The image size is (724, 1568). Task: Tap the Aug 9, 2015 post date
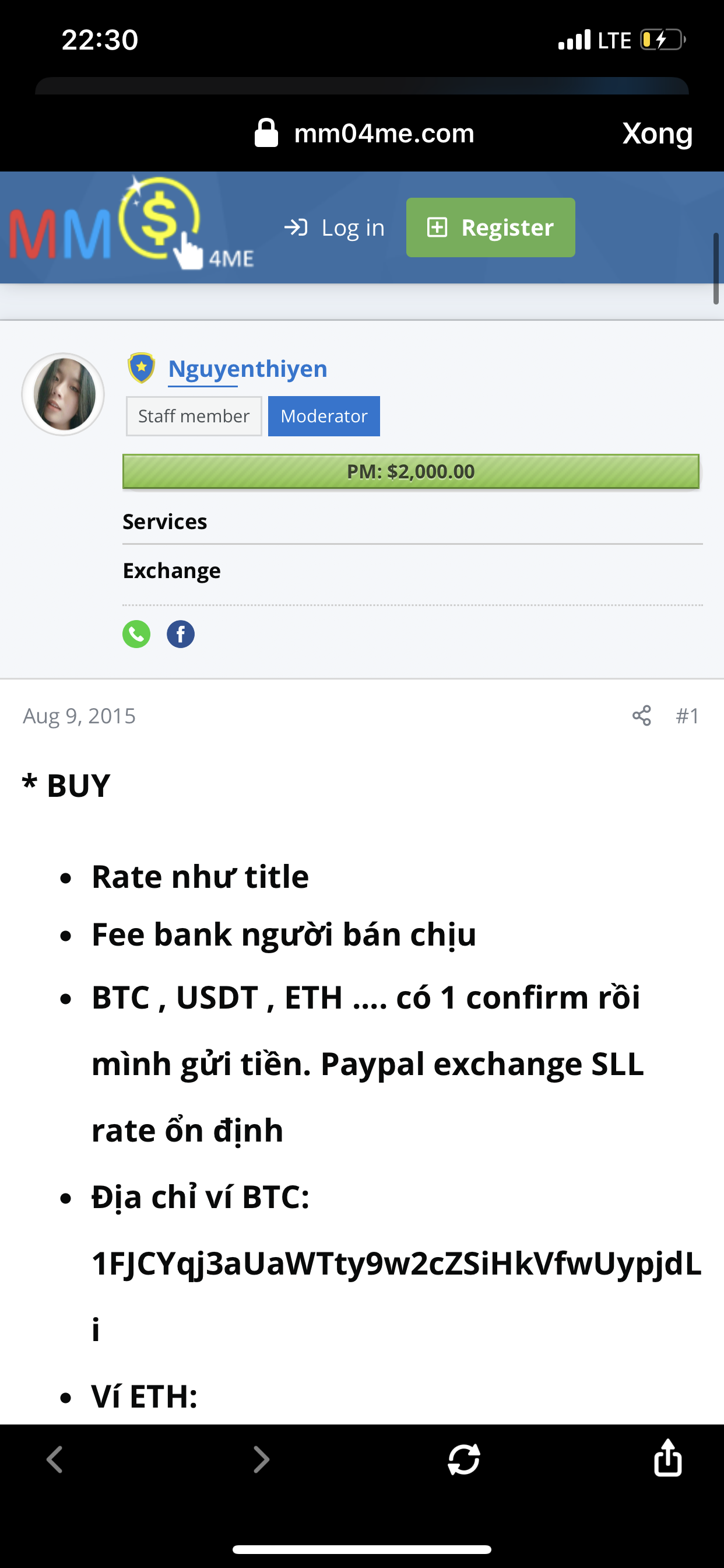[x=79, y=716]
